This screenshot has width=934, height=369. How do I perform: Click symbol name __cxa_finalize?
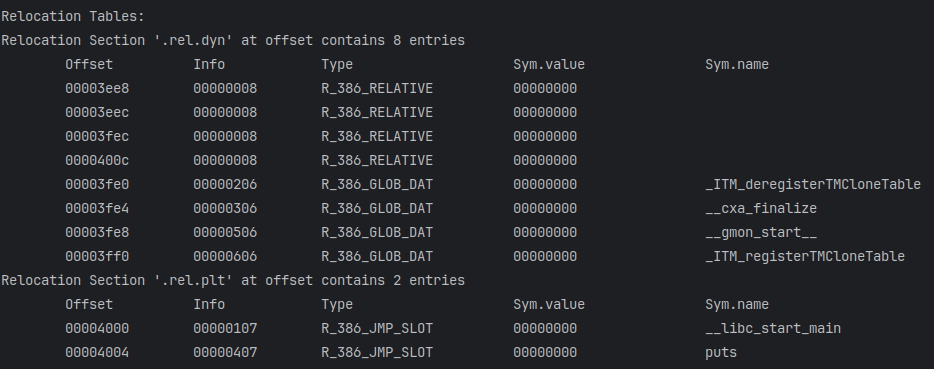click(761, 209)
